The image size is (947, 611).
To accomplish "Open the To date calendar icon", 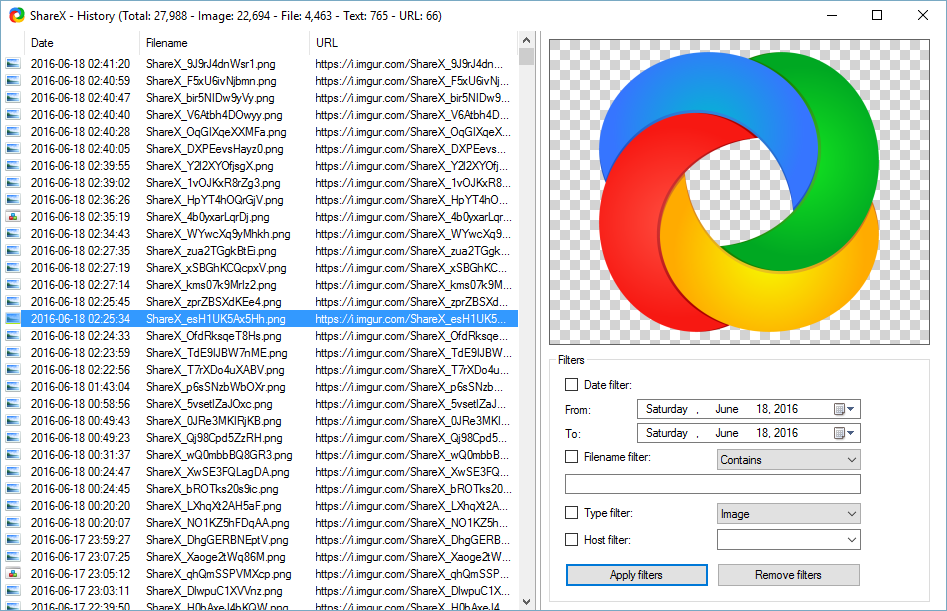I will 839,433.
